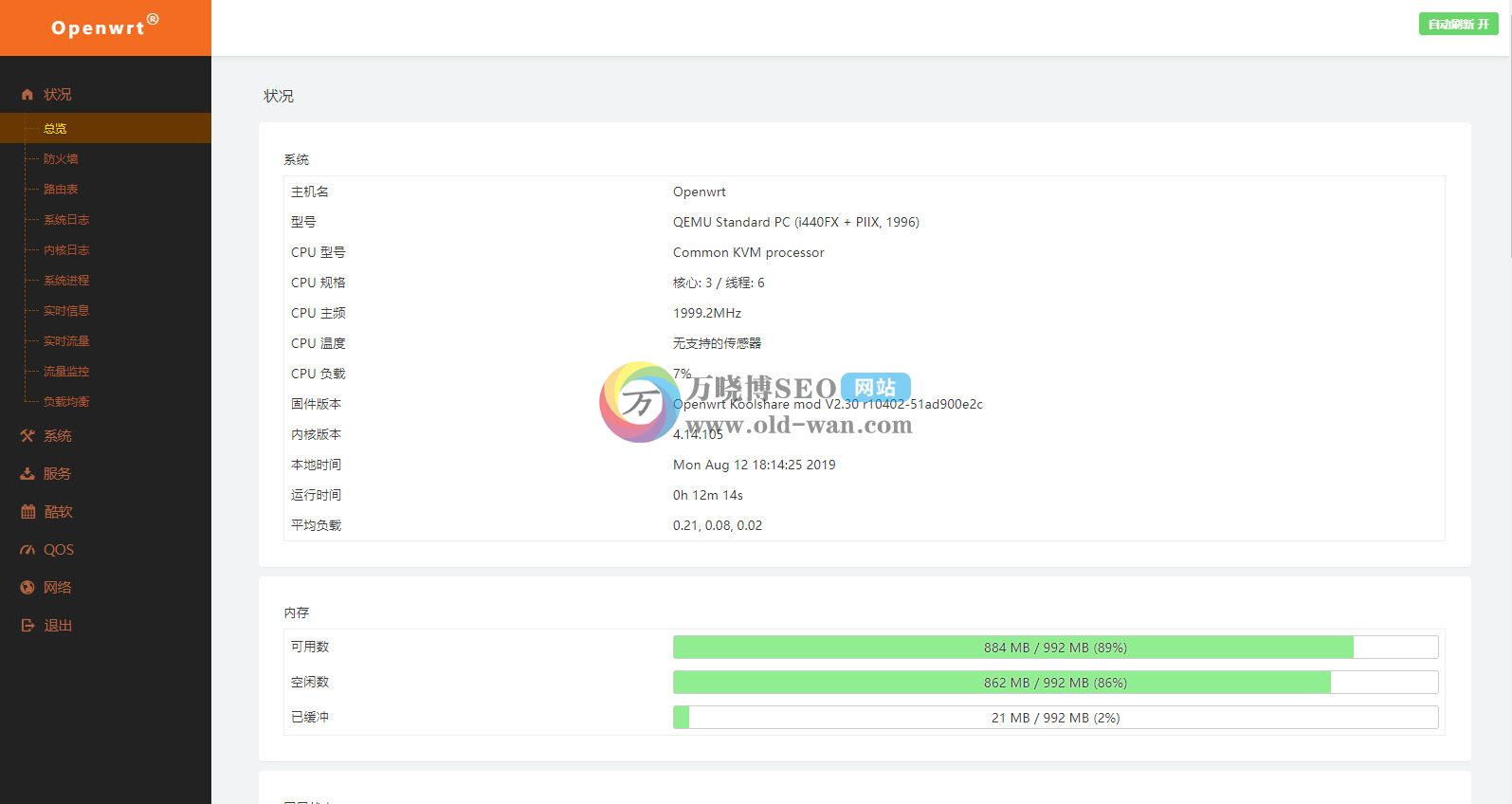Viewport: 1512px width, 804px height.
Task: Click 退出 to log out
Action: 58,625
